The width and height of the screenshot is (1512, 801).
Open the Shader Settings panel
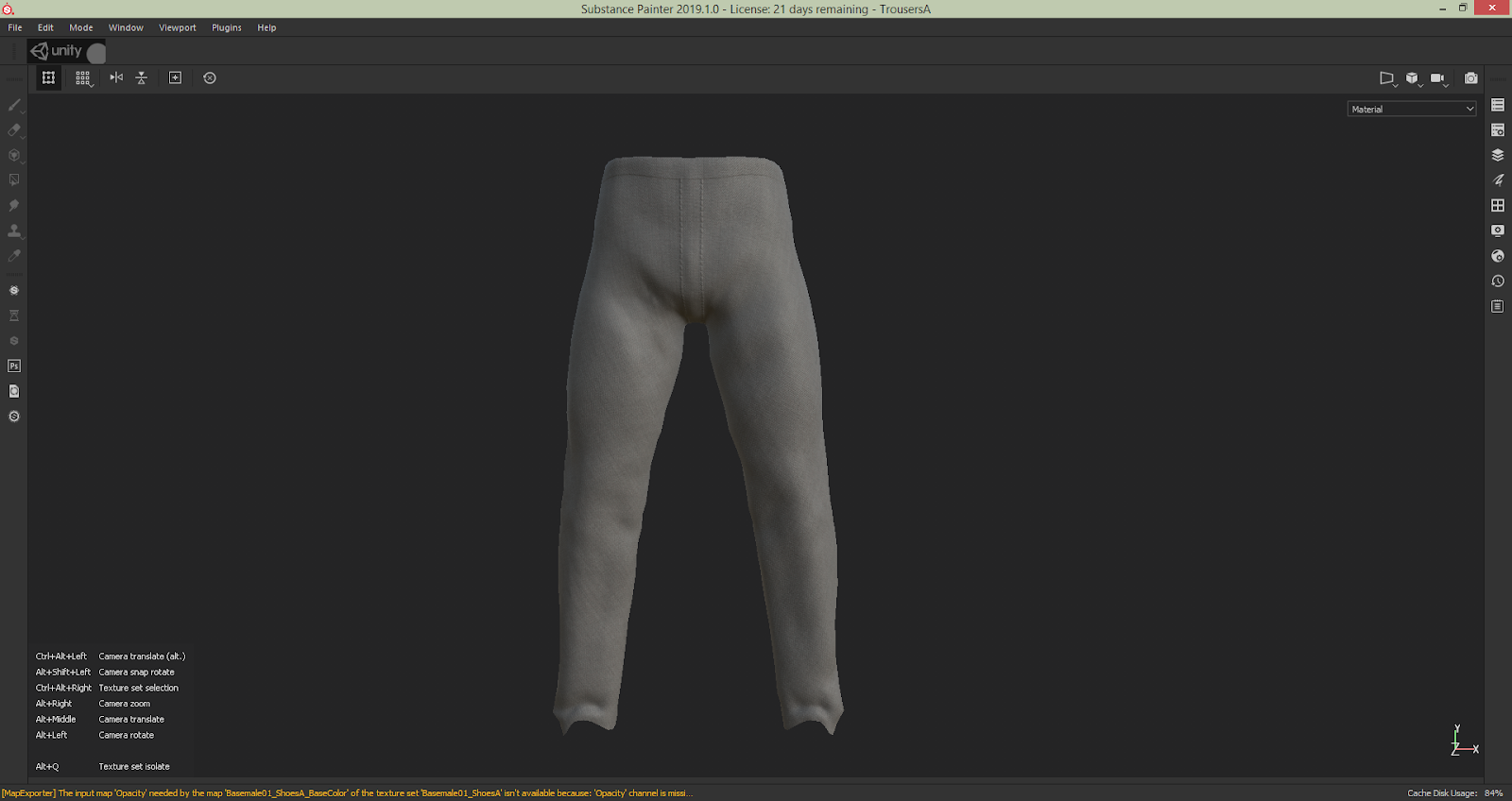point(1498,256)
